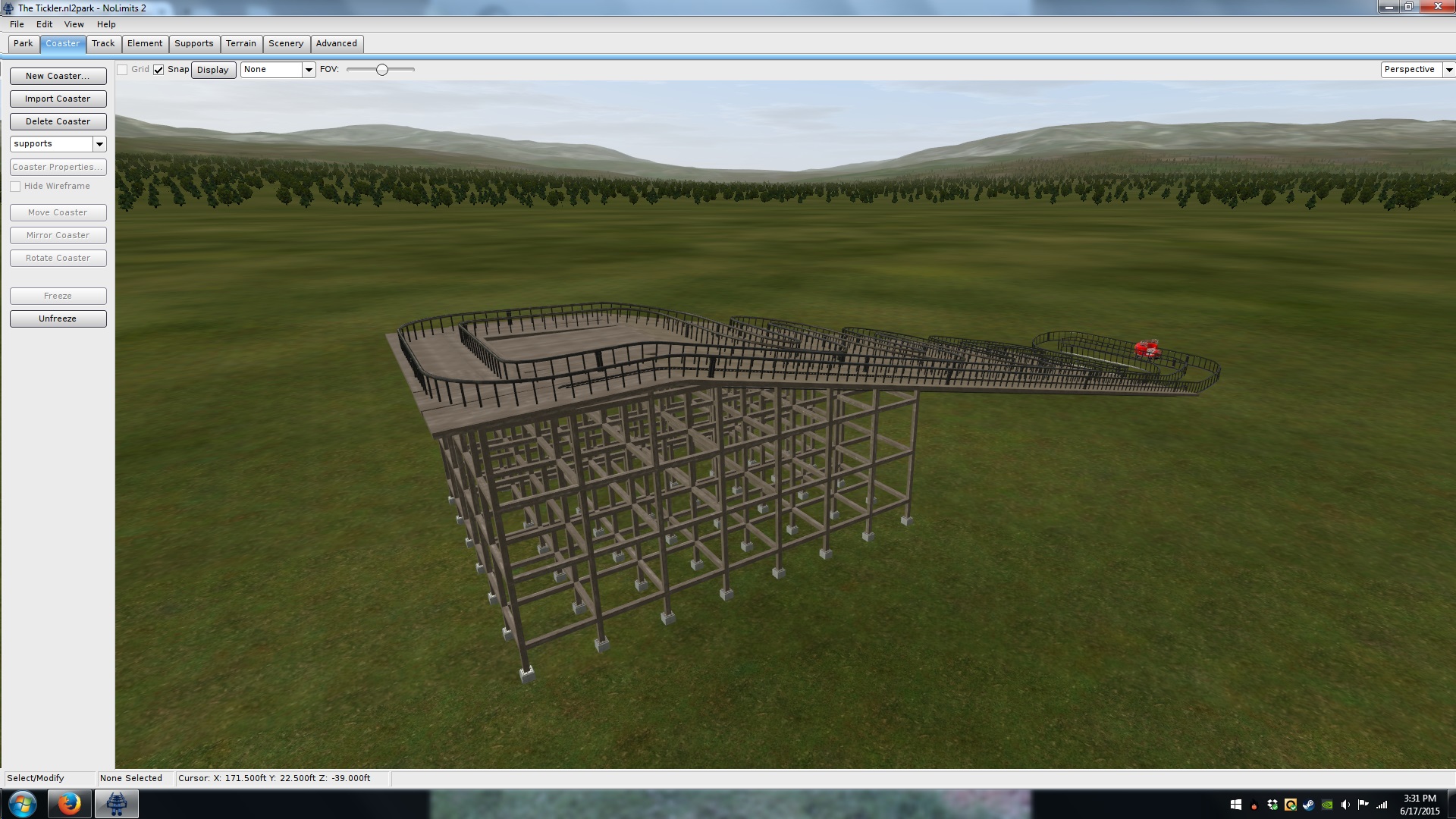Toggle the Hide Wireframe checkbox

15,187
